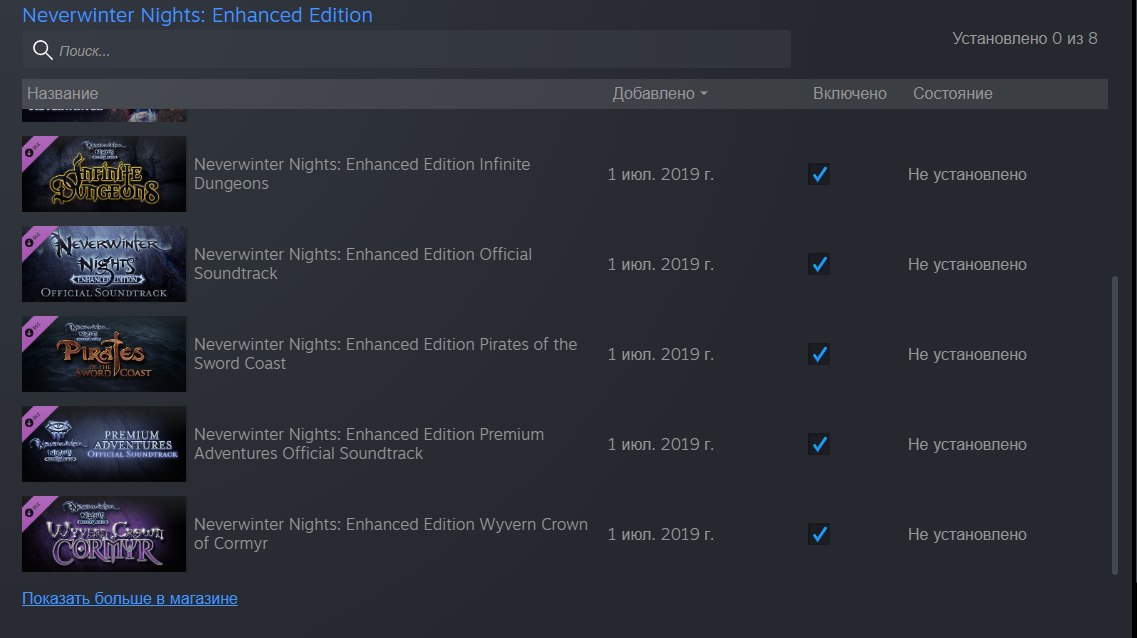Select the Wyvern Crown of Cormyr title text
This screenshot has height=638, width=1137.
click(391, 534)
